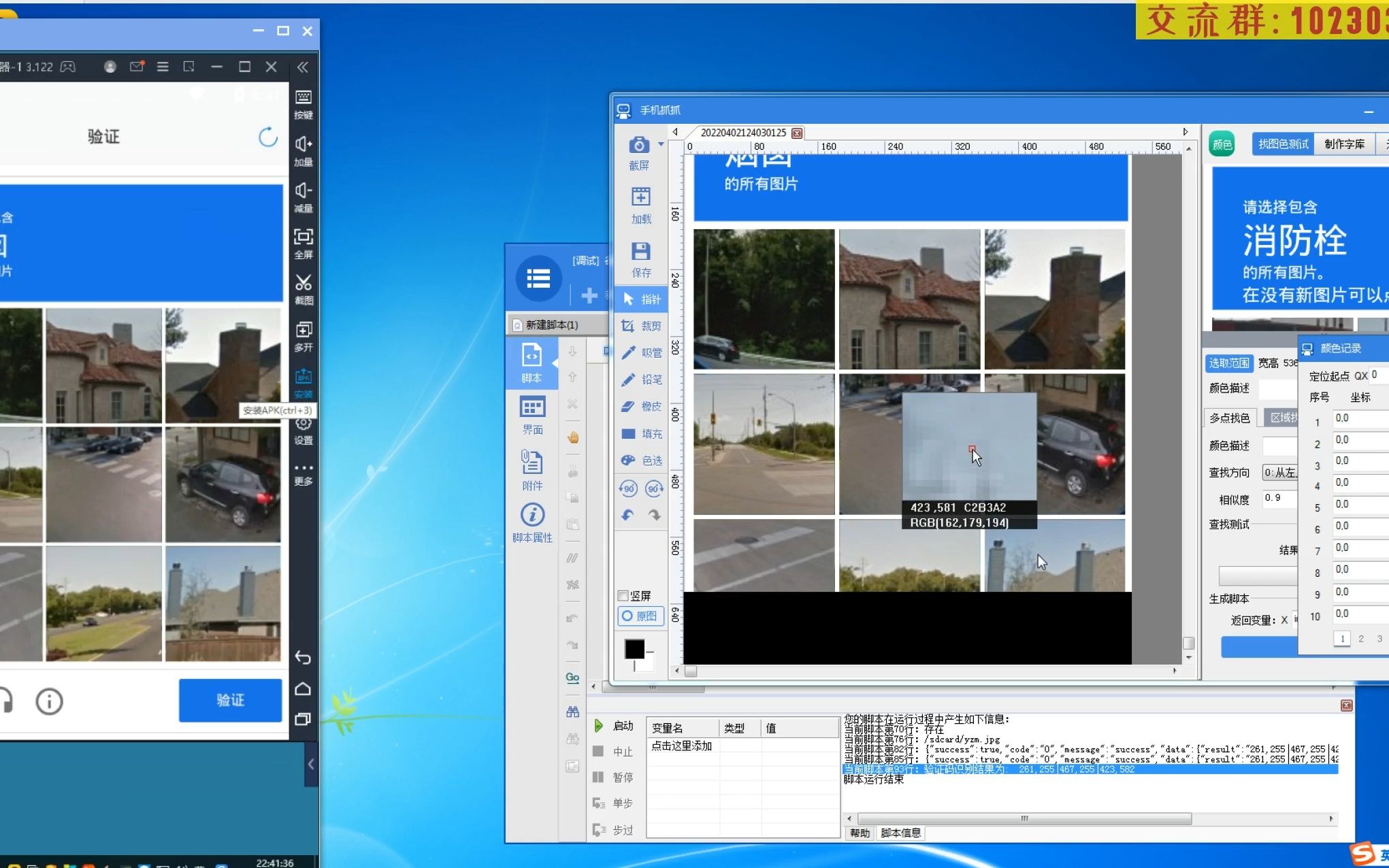1389x868 pixels.
Task: Switch to 制作字库 tab
Action: pos(1345,144)
